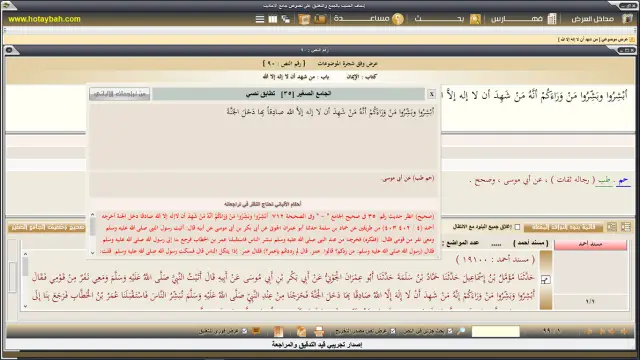Click the detailed list icon at panel edge
Viewport: 640px width, 360px height.
626,227
